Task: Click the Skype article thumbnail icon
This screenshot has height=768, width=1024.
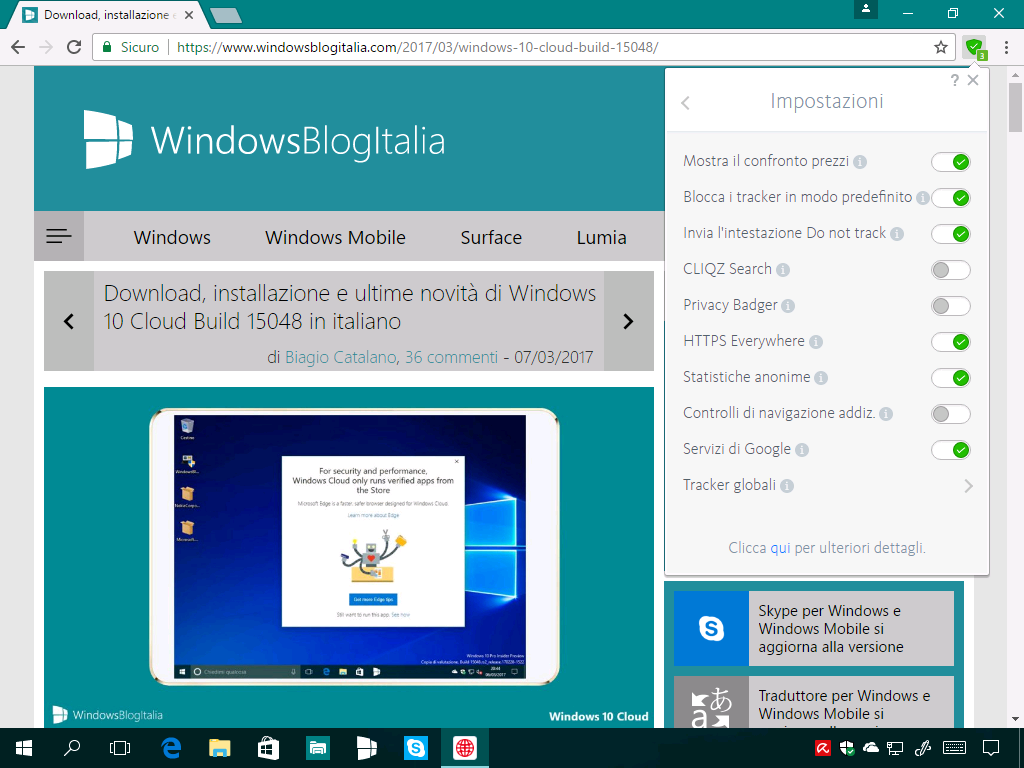Action: [711, 628]
